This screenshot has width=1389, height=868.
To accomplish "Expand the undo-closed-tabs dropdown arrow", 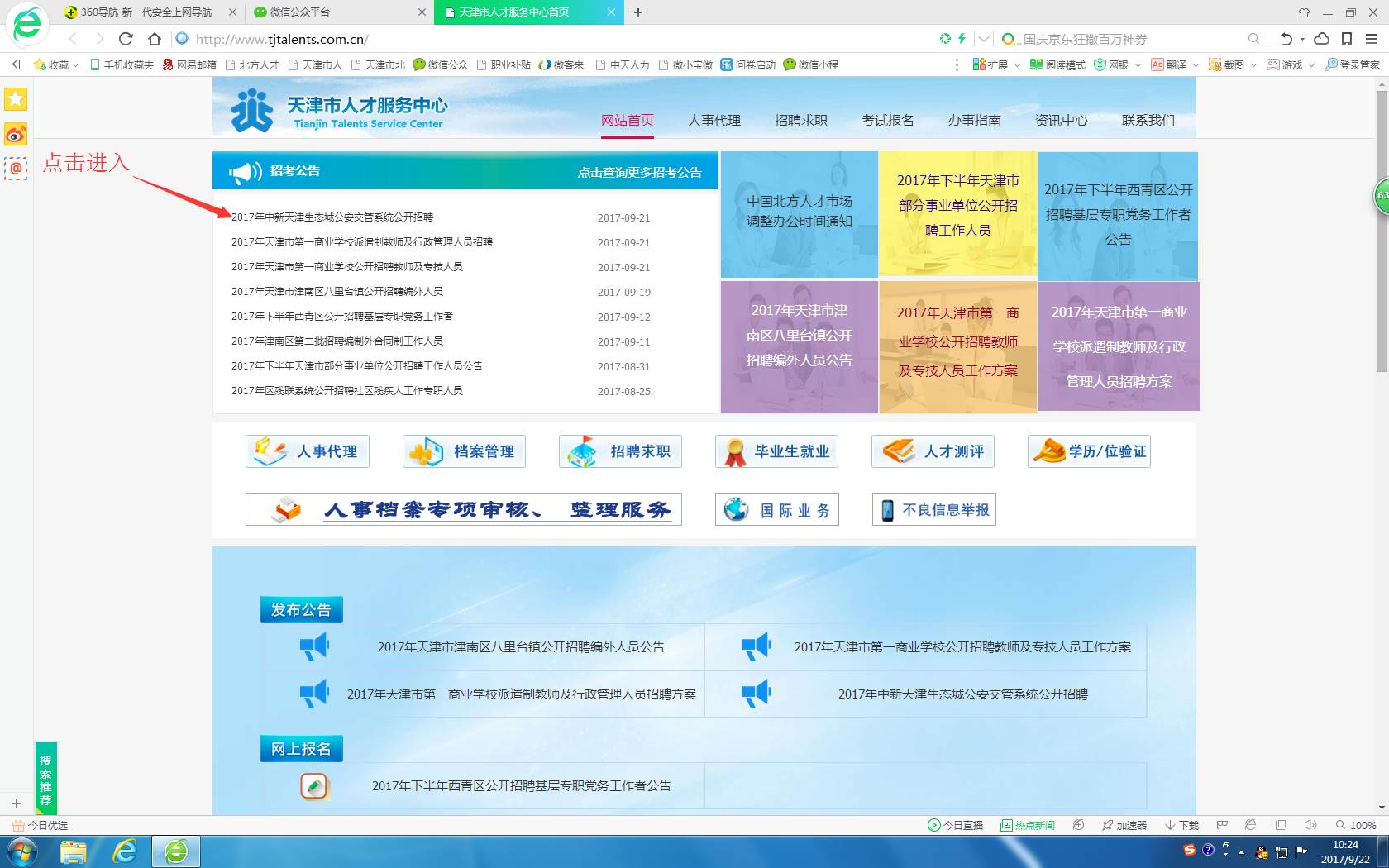I will click(x=1302, y=39).
